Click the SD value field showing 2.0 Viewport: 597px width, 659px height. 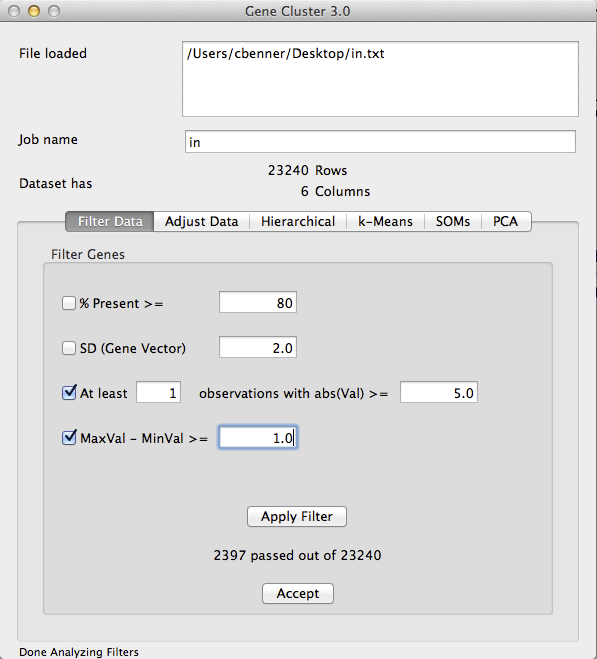pyautogui.click(x=258, y=347)
